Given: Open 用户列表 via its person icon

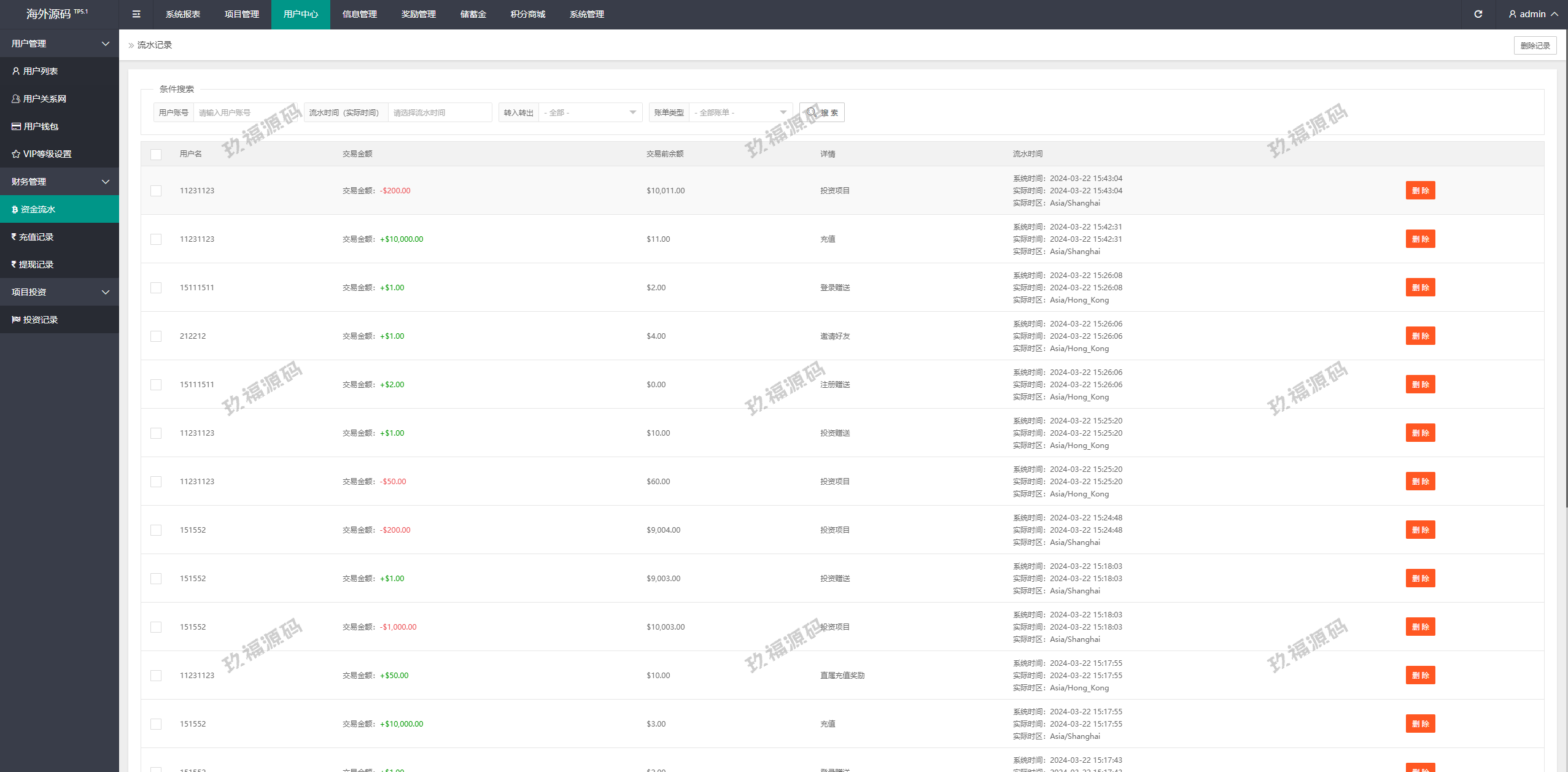Looking at the screenshot, I should pyautogui.click(x=16, y=71).
